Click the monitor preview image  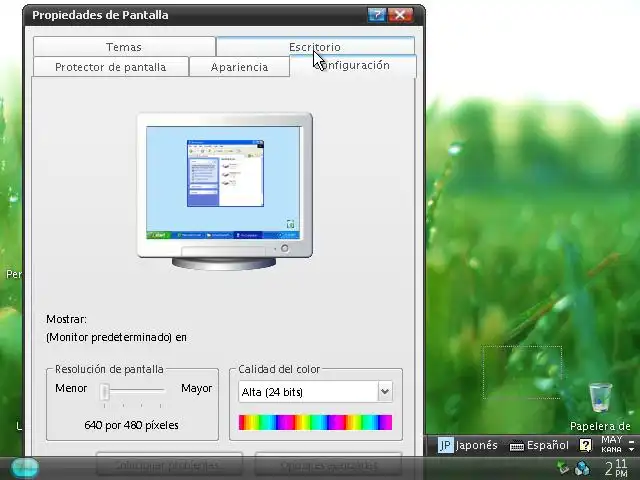tap(225, 191)
